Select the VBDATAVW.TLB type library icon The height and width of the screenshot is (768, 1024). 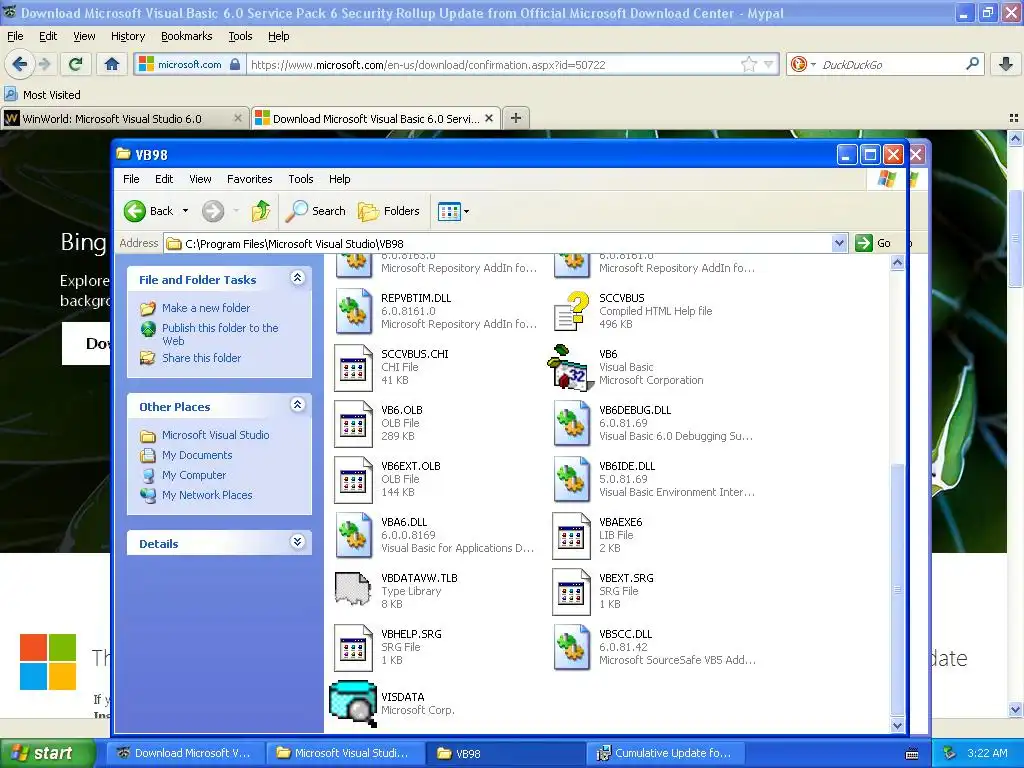353,588
